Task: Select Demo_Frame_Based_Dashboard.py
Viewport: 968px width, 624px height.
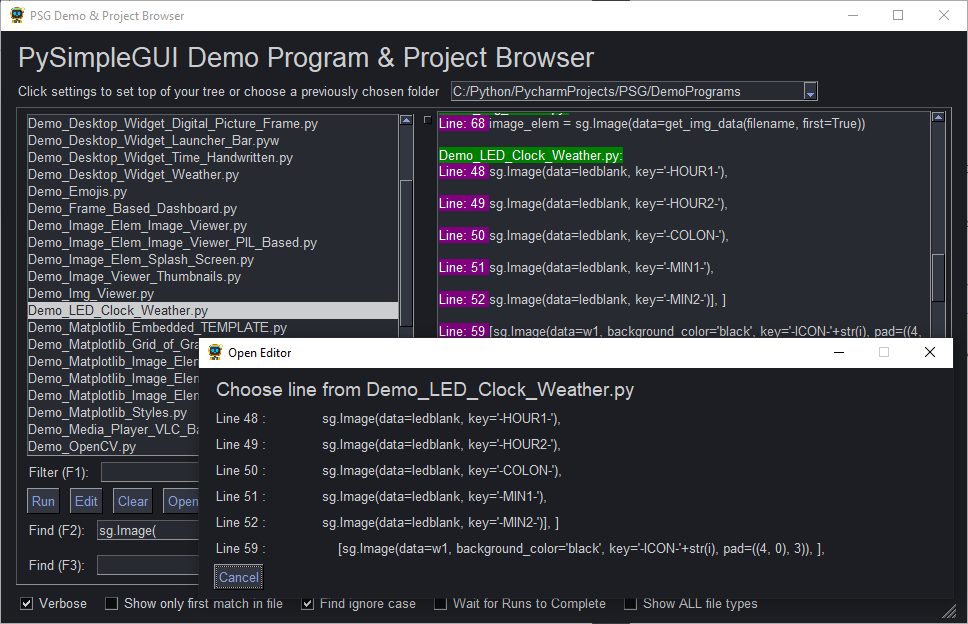Action: [x=213, y=209]
